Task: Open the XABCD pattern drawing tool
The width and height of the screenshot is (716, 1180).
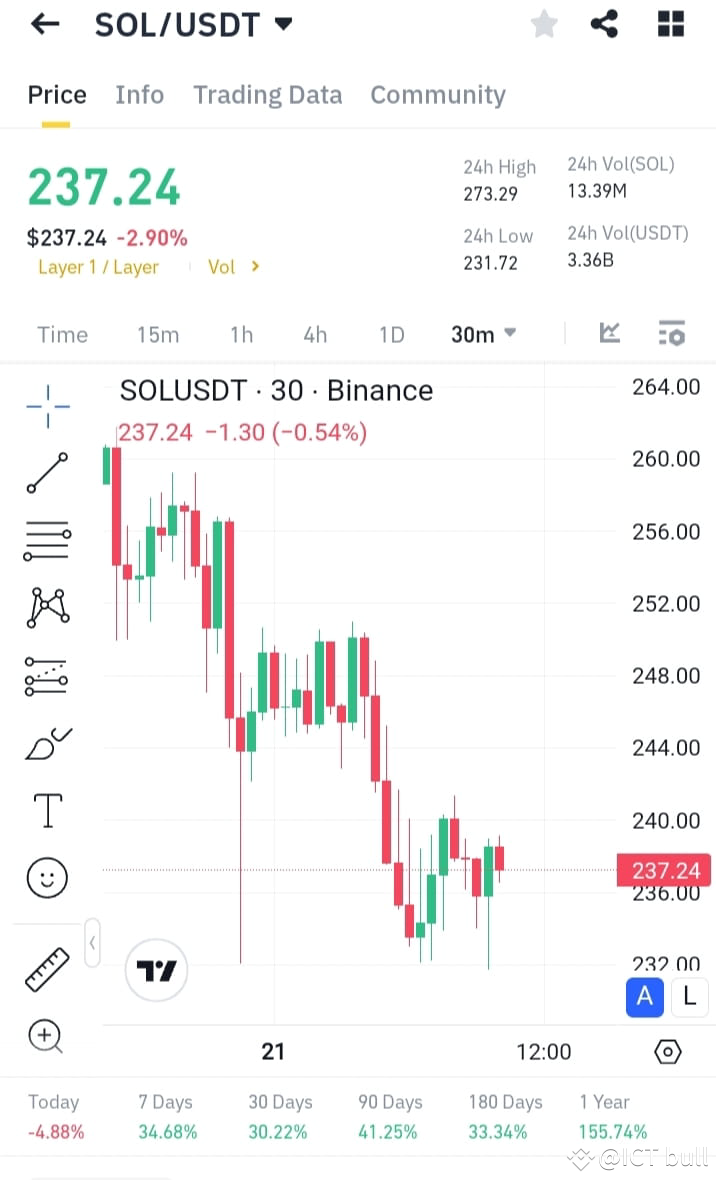Action: pyautogui.click(x=47, y=607)
